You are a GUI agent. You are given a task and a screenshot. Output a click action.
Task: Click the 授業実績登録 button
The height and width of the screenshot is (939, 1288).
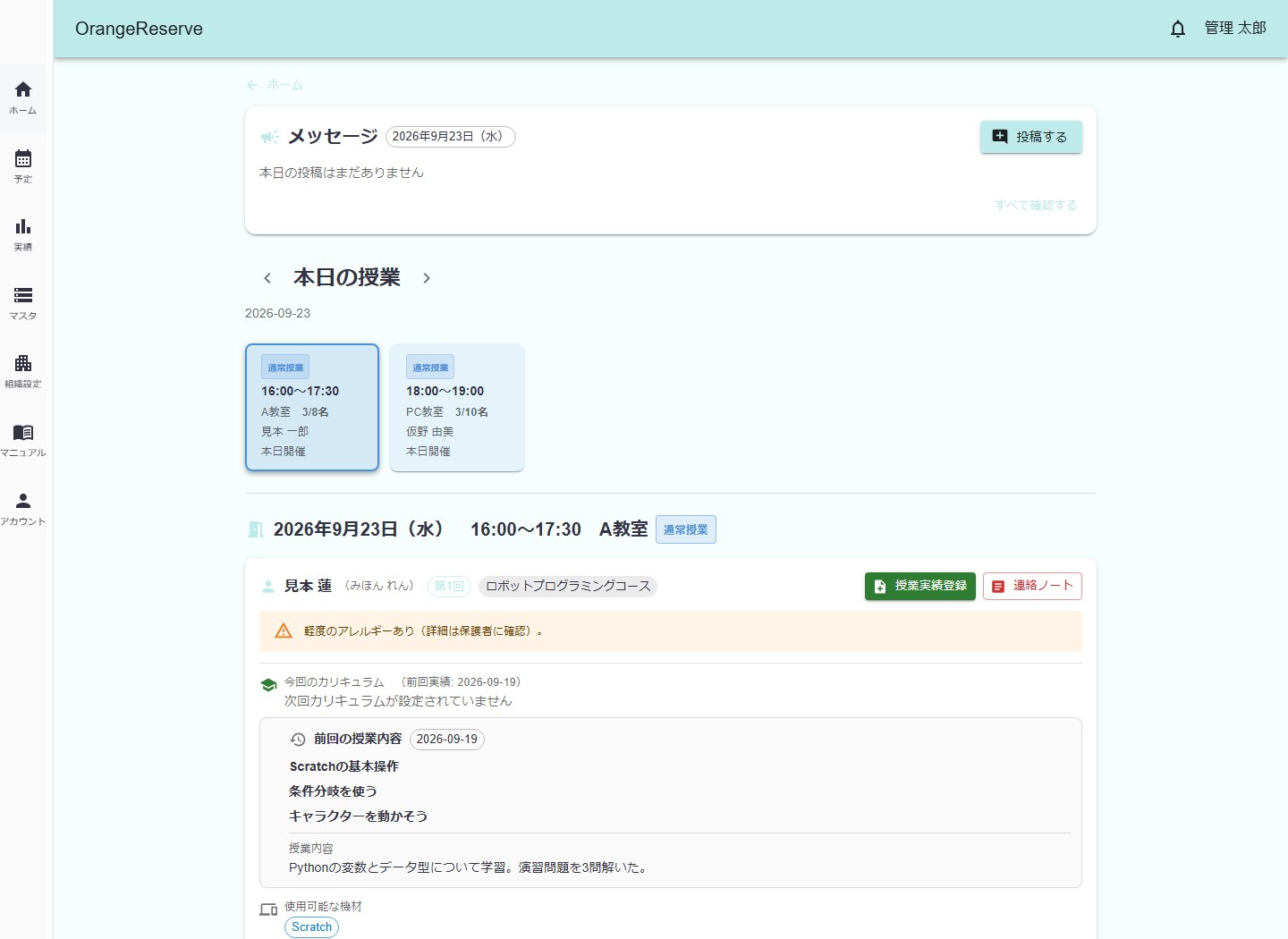919,586
